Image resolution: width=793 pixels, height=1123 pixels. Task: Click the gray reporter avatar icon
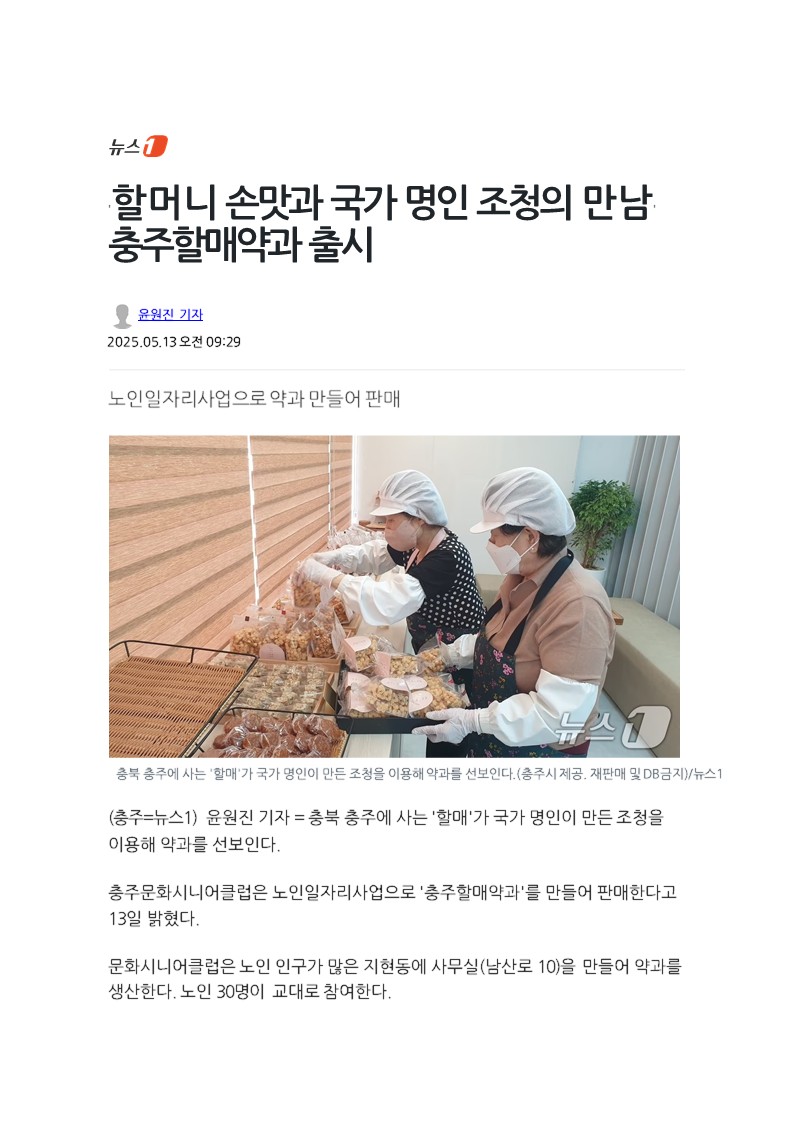(122, 315)
